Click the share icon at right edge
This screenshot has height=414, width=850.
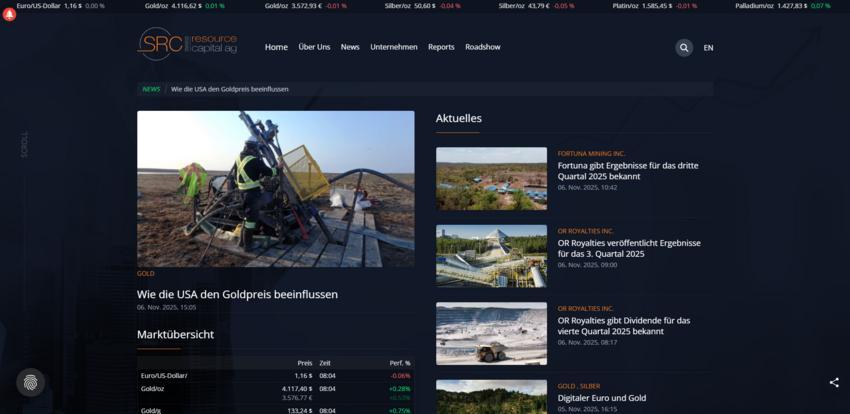tap(834, 382)
